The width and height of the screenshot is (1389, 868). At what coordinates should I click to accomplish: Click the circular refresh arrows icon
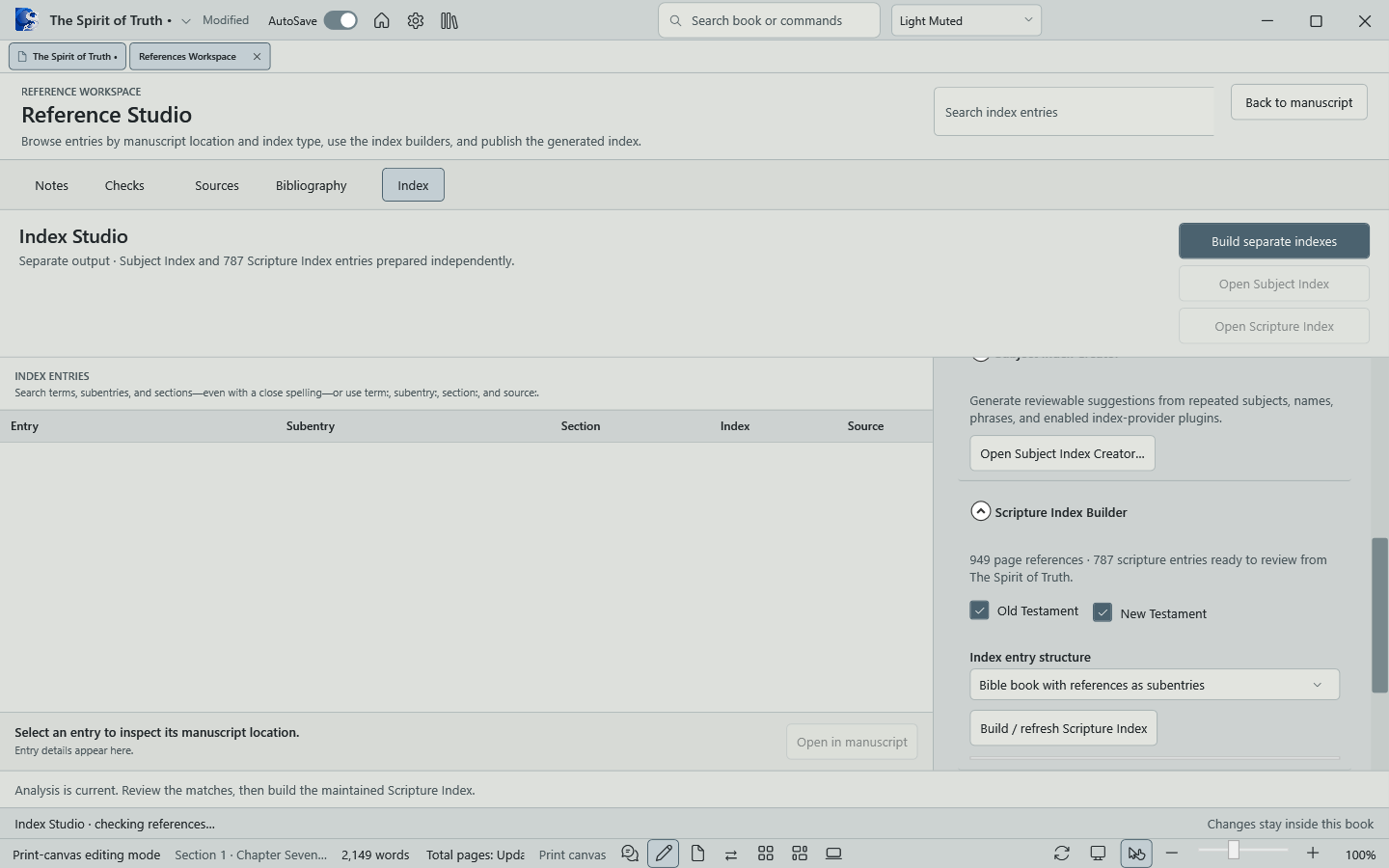pos(1062,854)
